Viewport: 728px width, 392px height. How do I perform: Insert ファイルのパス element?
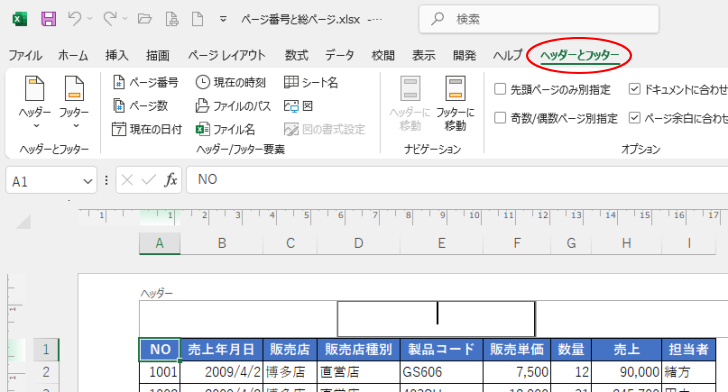pyautogui.click(x=233, y=106)
